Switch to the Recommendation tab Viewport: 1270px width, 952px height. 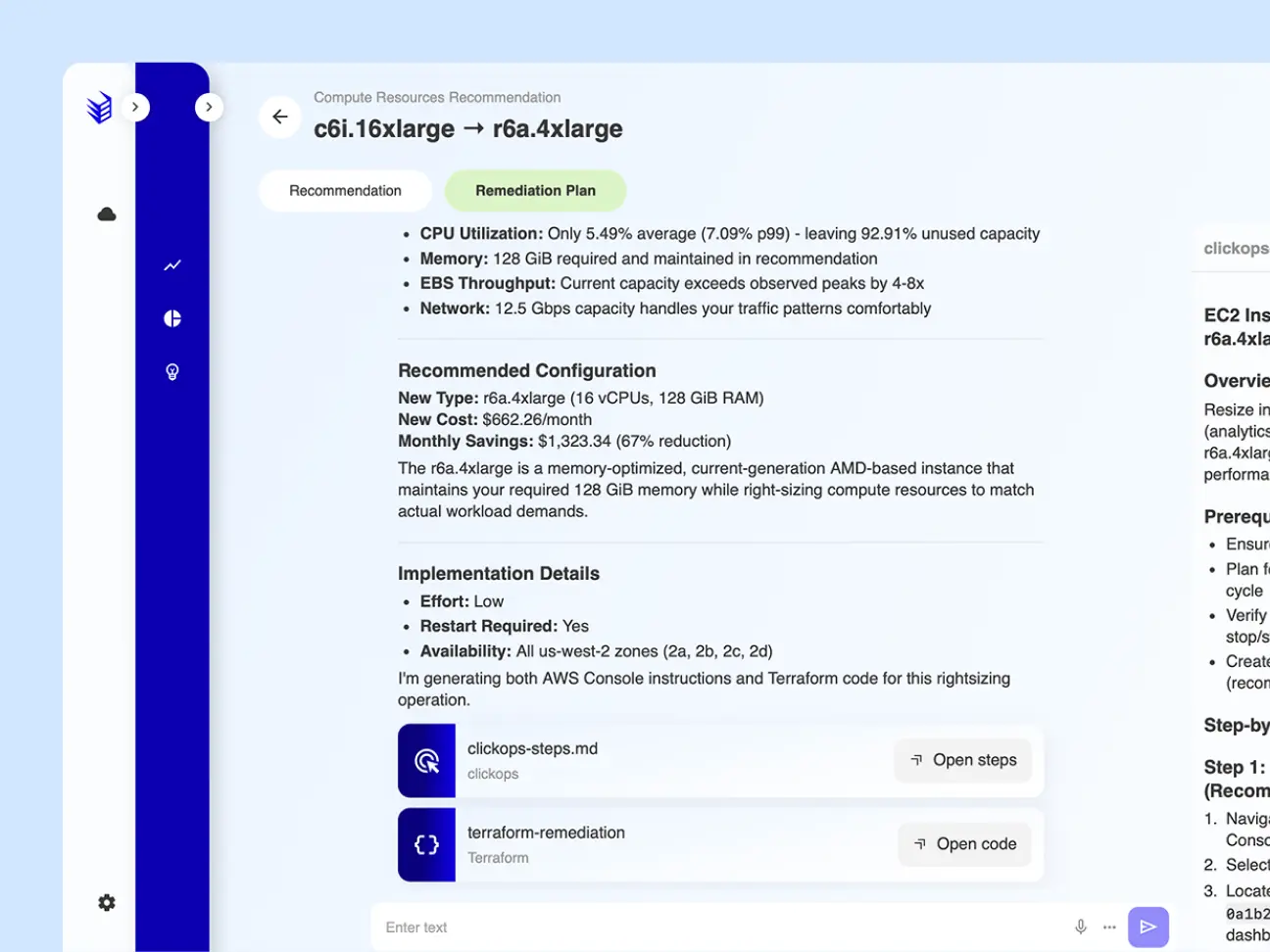[x=345, y=191]
